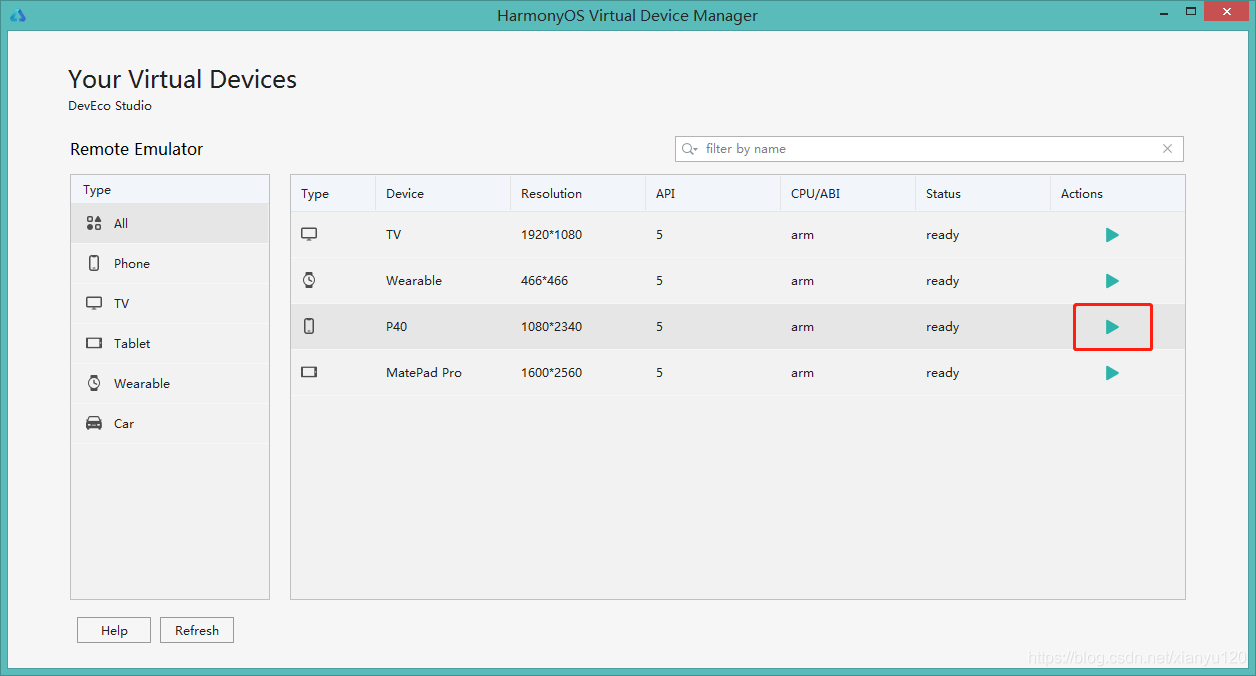Click the API 5 cell in Wearable row

(x=660, y=281)
